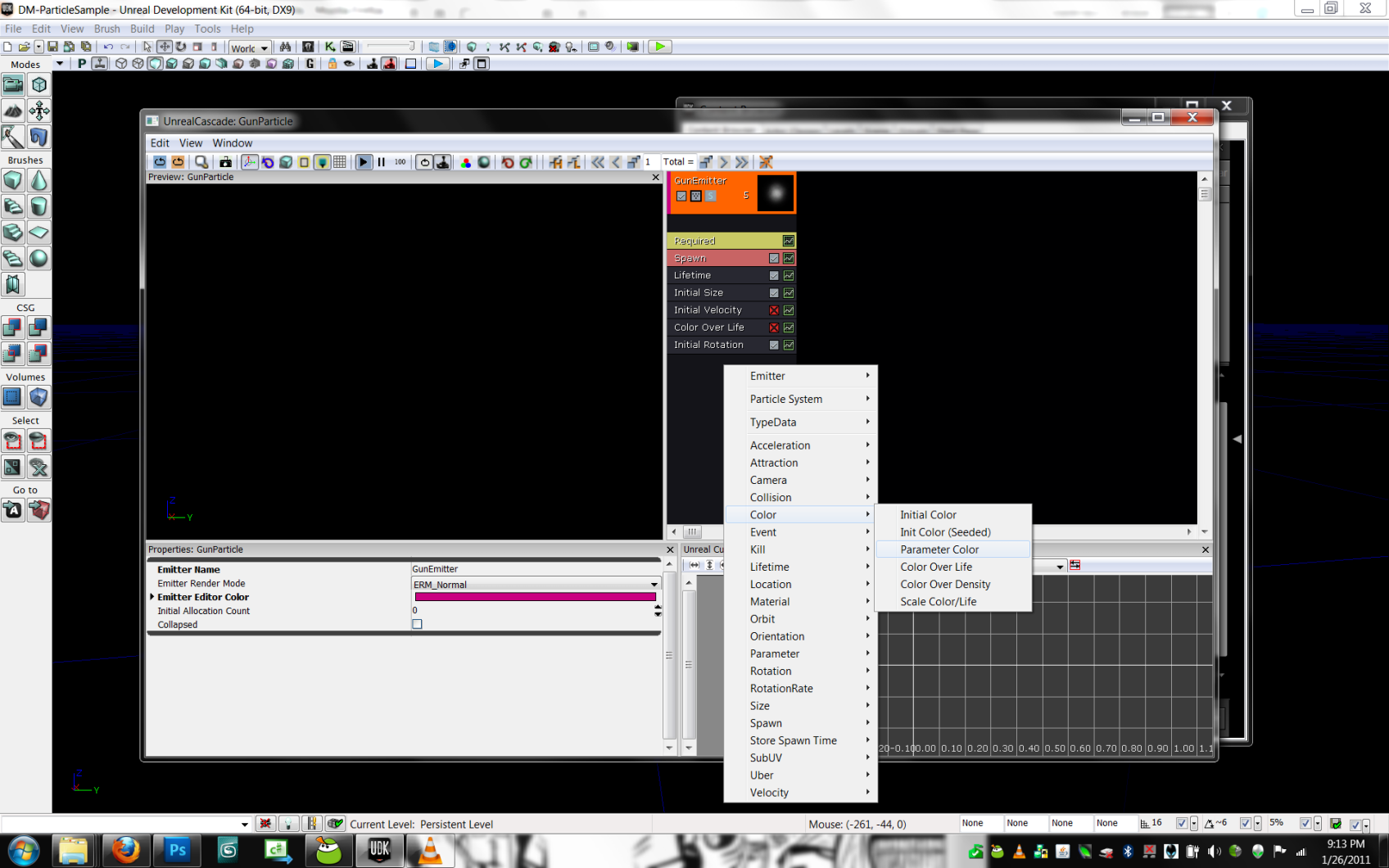1389x868 pixels.
Task: Click the RGB background color icon
Action: (x=465, y=162)
